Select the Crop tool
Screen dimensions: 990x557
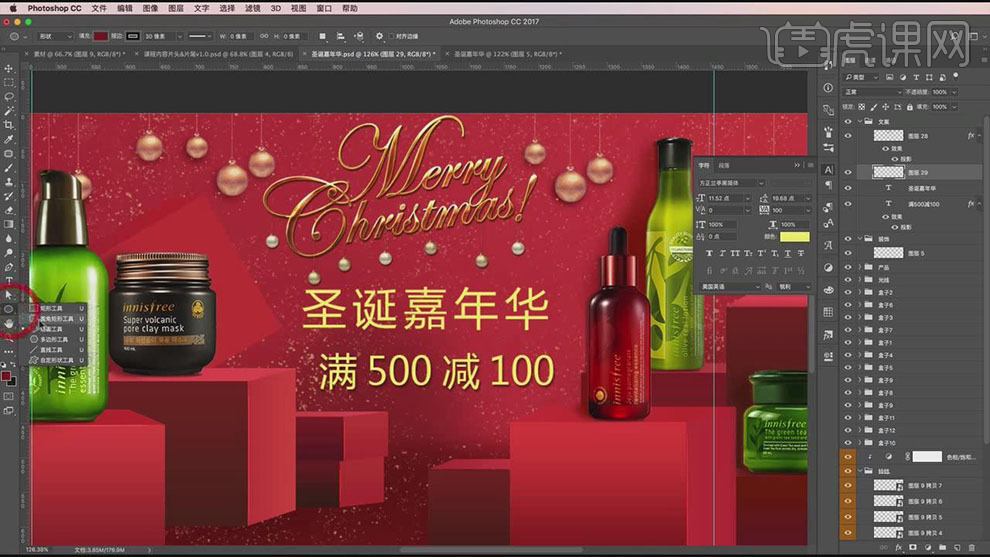[x=9, y=125]
